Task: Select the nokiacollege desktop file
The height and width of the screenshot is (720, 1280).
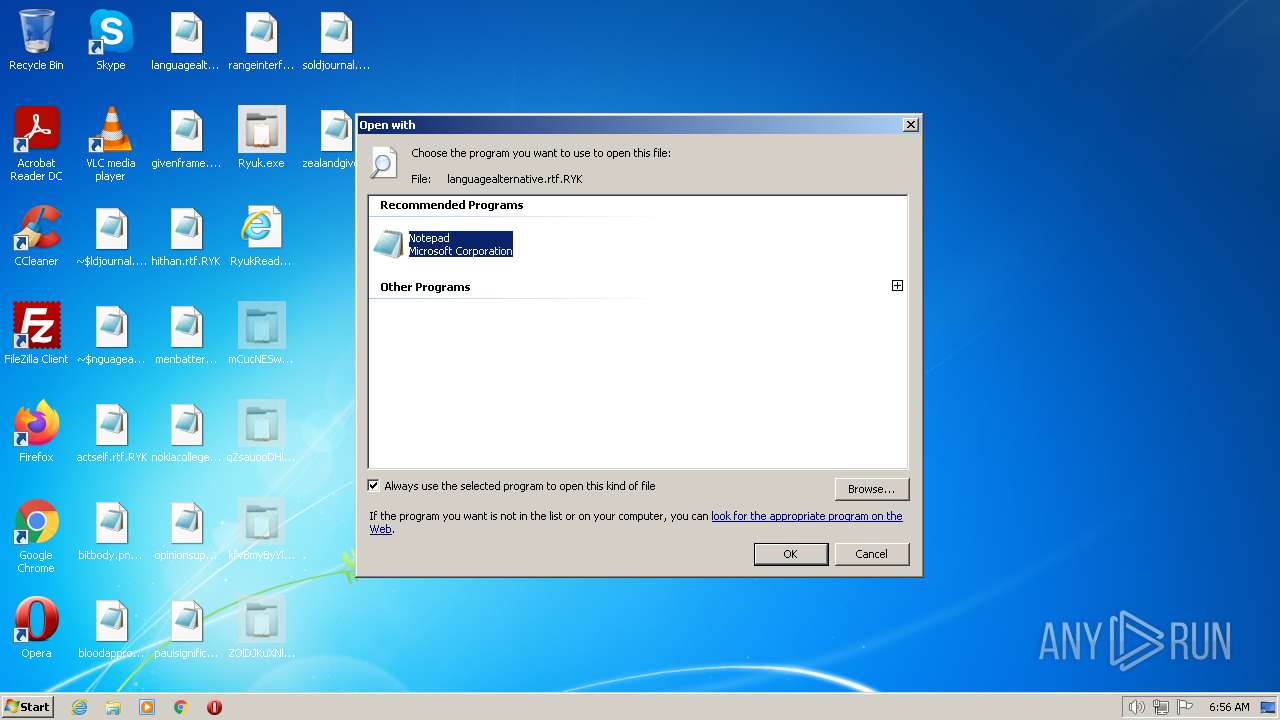Action: (186, 432)
